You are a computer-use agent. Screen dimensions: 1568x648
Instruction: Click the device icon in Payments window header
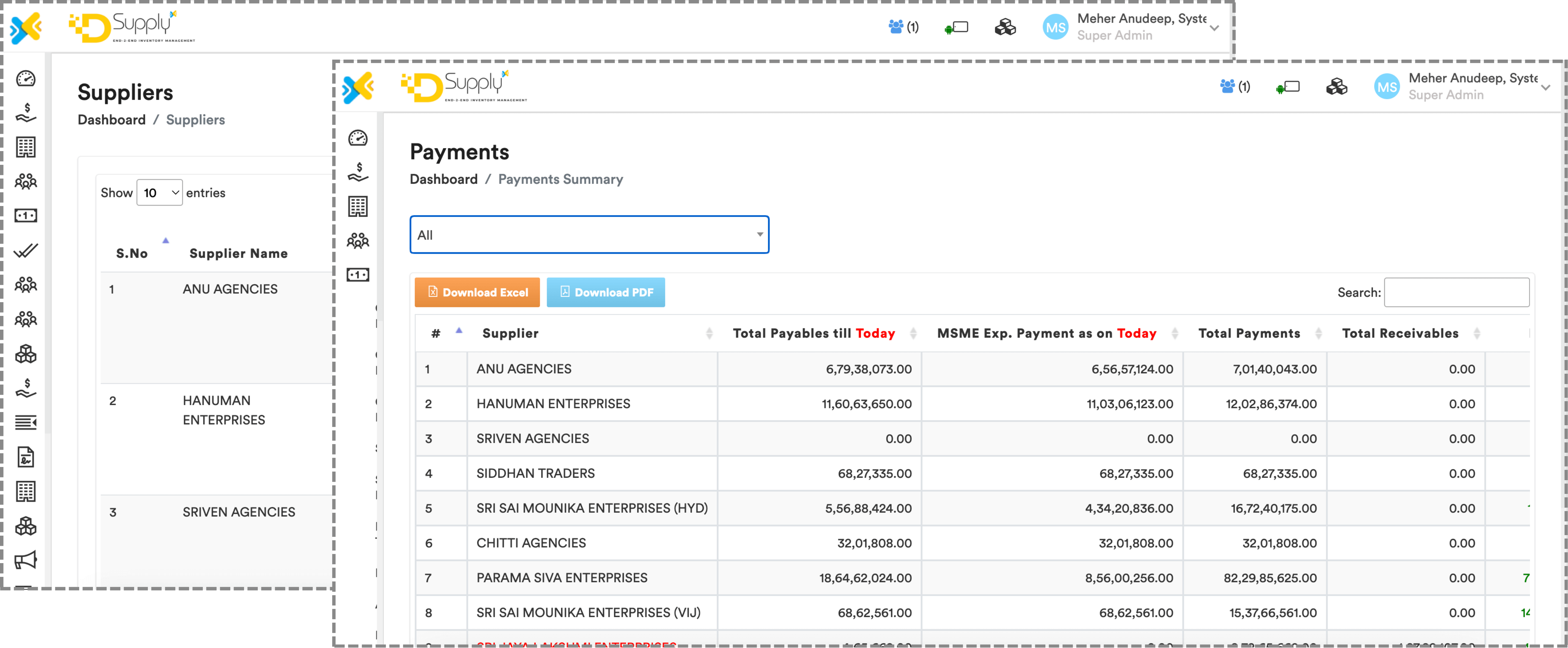pos(1287,87)
